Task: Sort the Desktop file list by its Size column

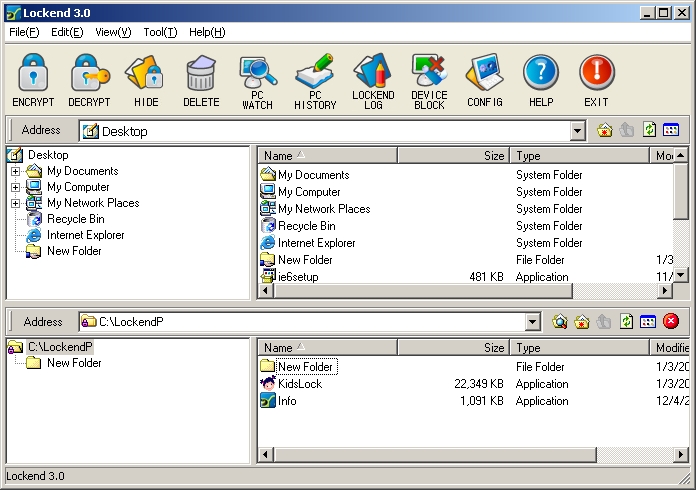Action: [453, 156]
